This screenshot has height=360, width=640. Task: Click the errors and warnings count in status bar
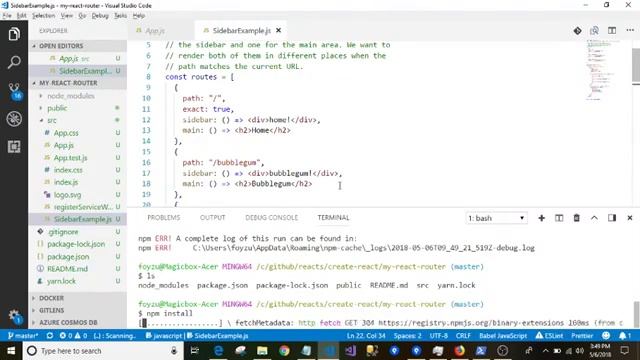point(73,336)
